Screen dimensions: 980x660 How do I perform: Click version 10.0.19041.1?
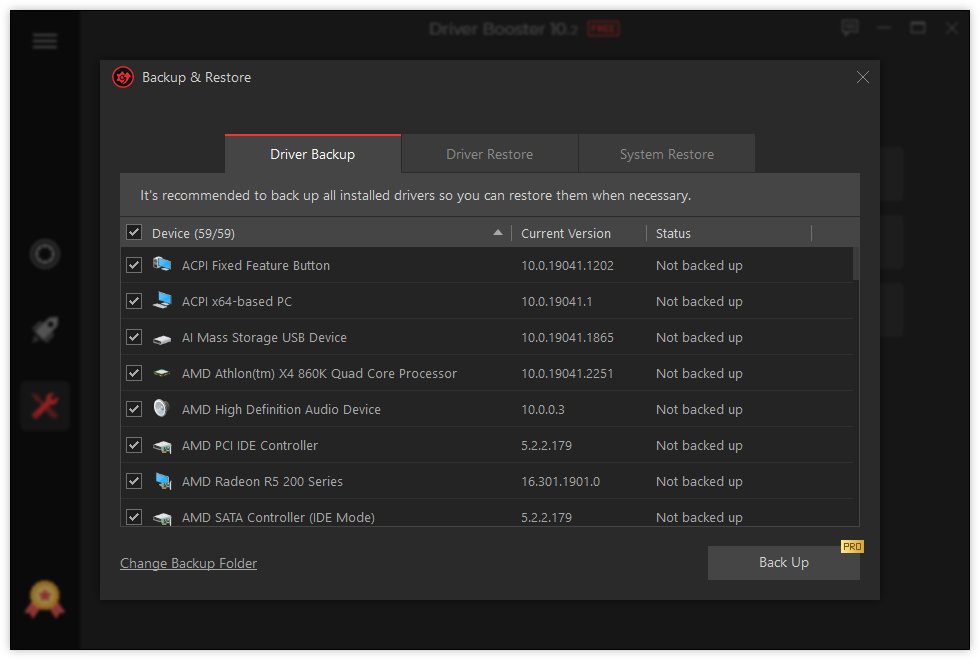click(557, 301)
